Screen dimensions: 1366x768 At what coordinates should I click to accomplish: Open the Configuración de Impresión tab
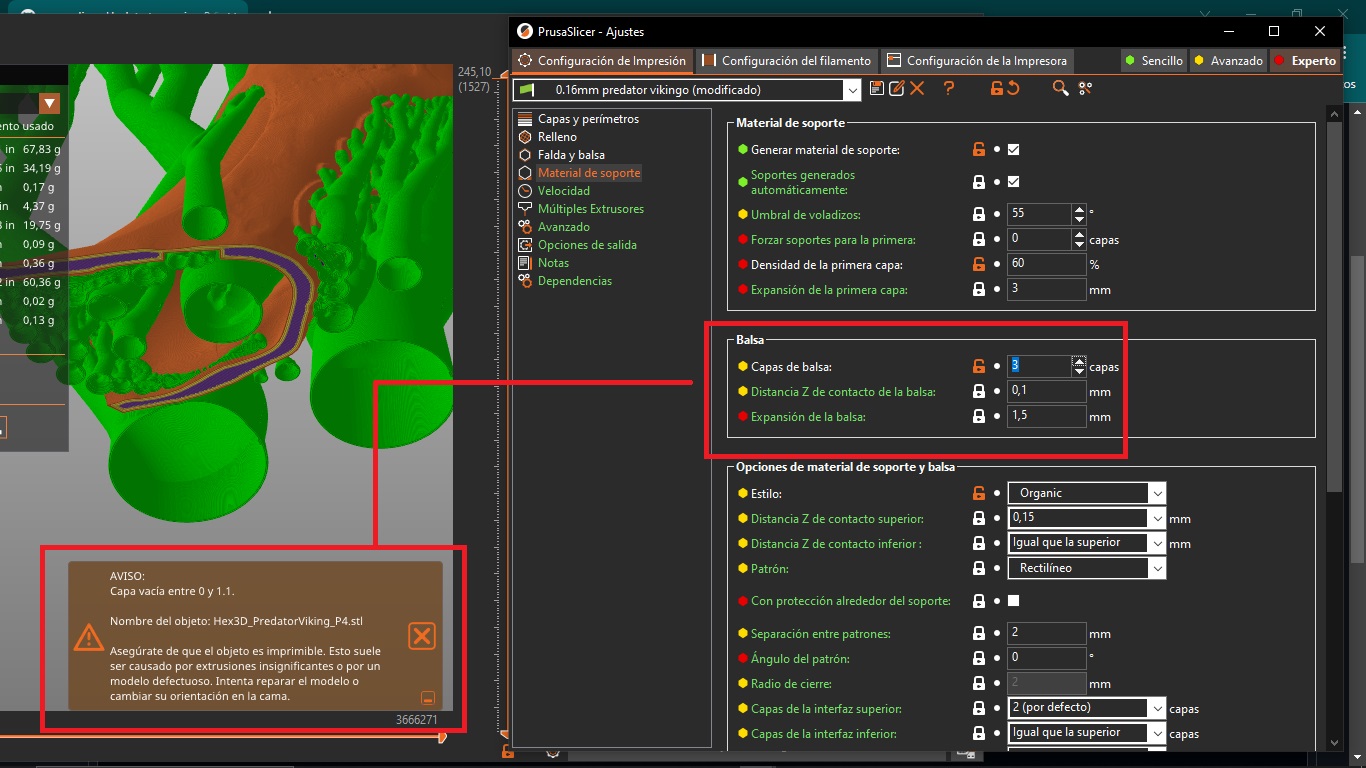click(602, 61)
